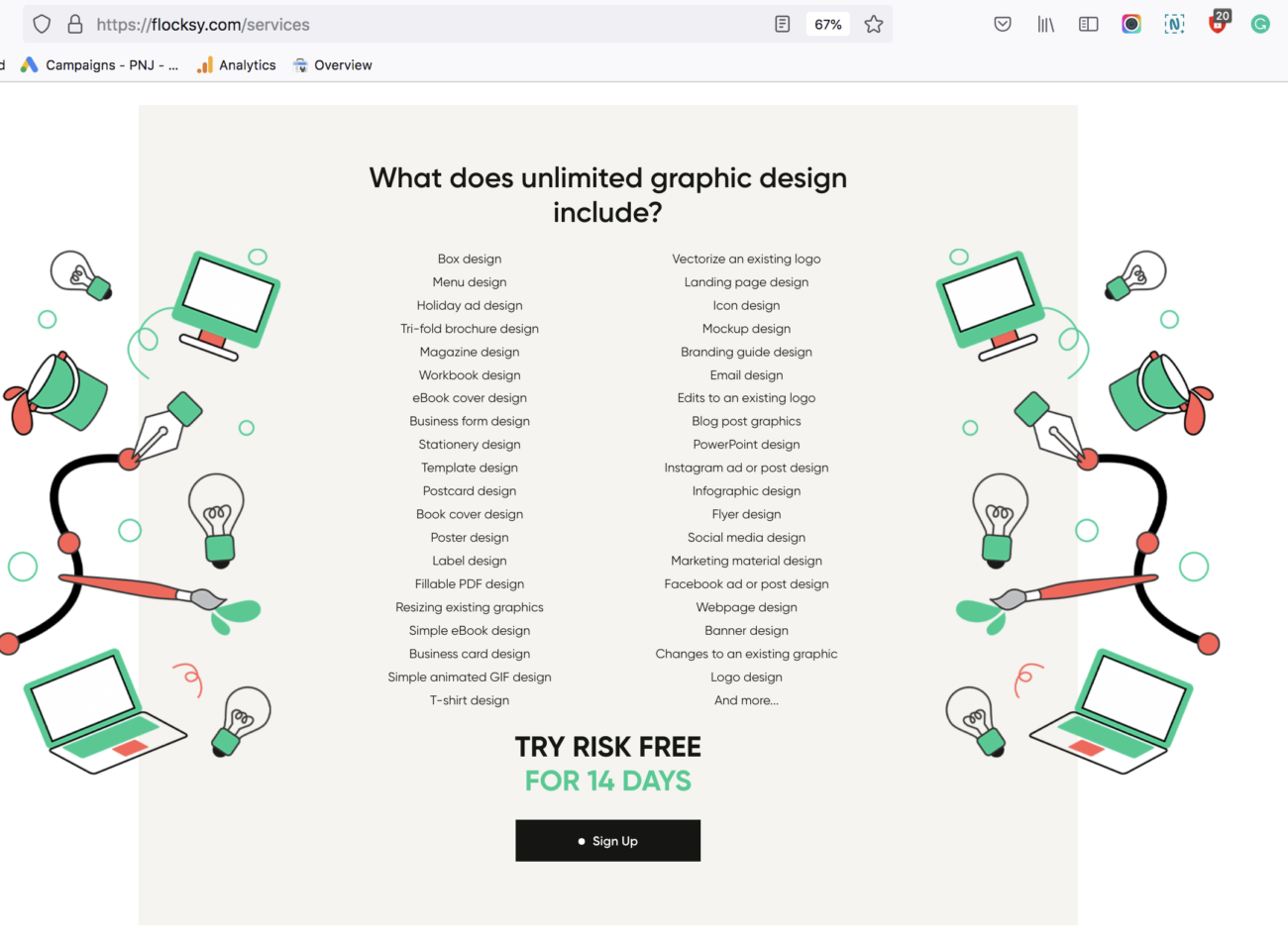The image size is (1288, 939).
Task: Click the Logo design list item
Action: point(746,678)
